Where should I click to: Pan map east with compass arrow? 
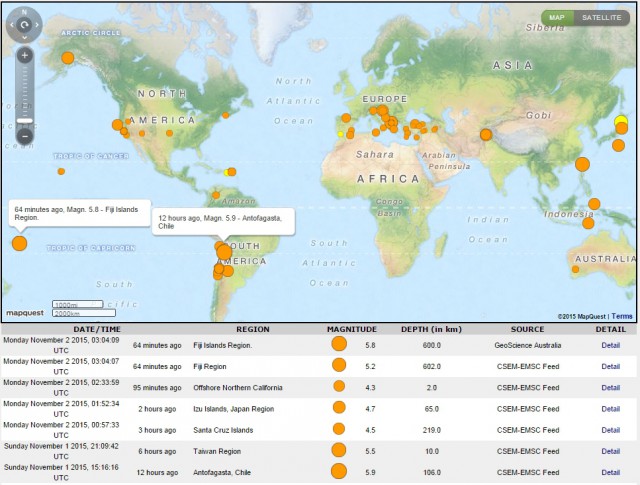37,25
